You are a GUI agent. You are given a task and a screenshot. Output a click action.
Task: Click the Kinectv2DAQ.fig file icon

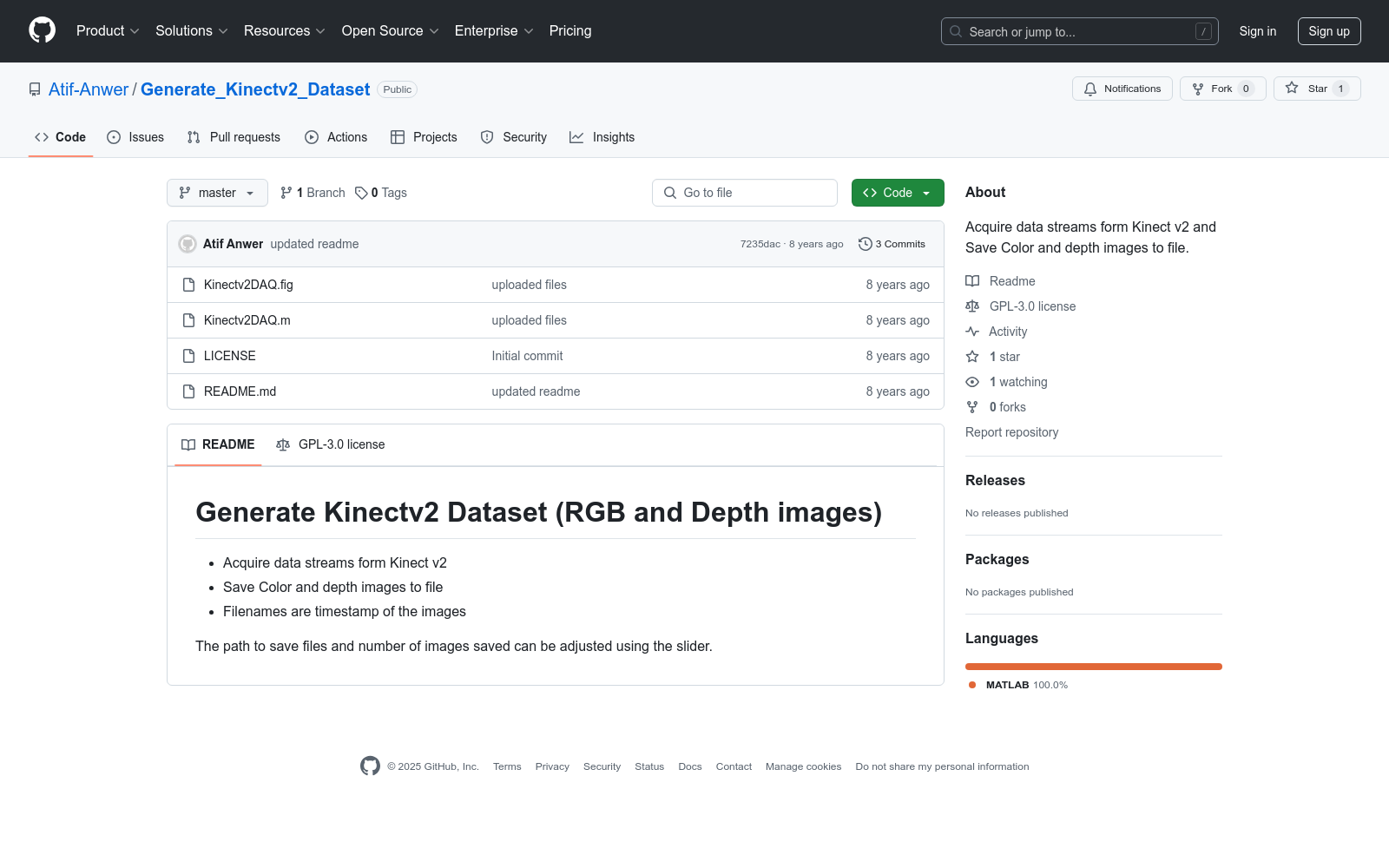188,285
